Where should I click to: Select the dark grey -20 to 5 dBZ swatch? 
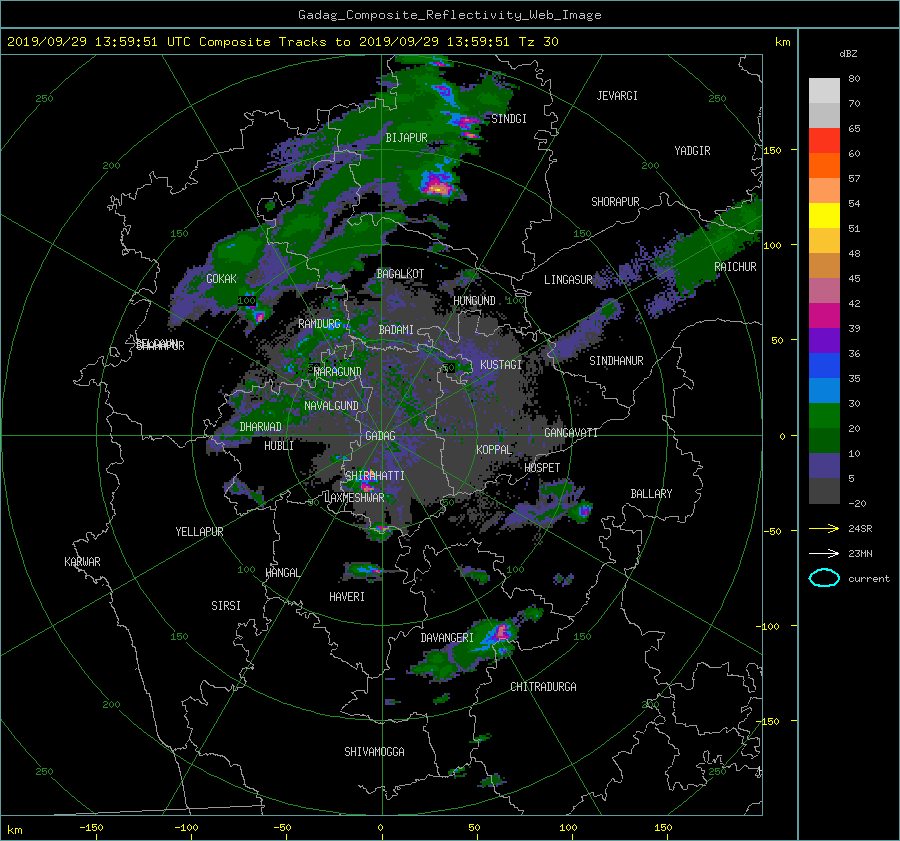[824, 491]
